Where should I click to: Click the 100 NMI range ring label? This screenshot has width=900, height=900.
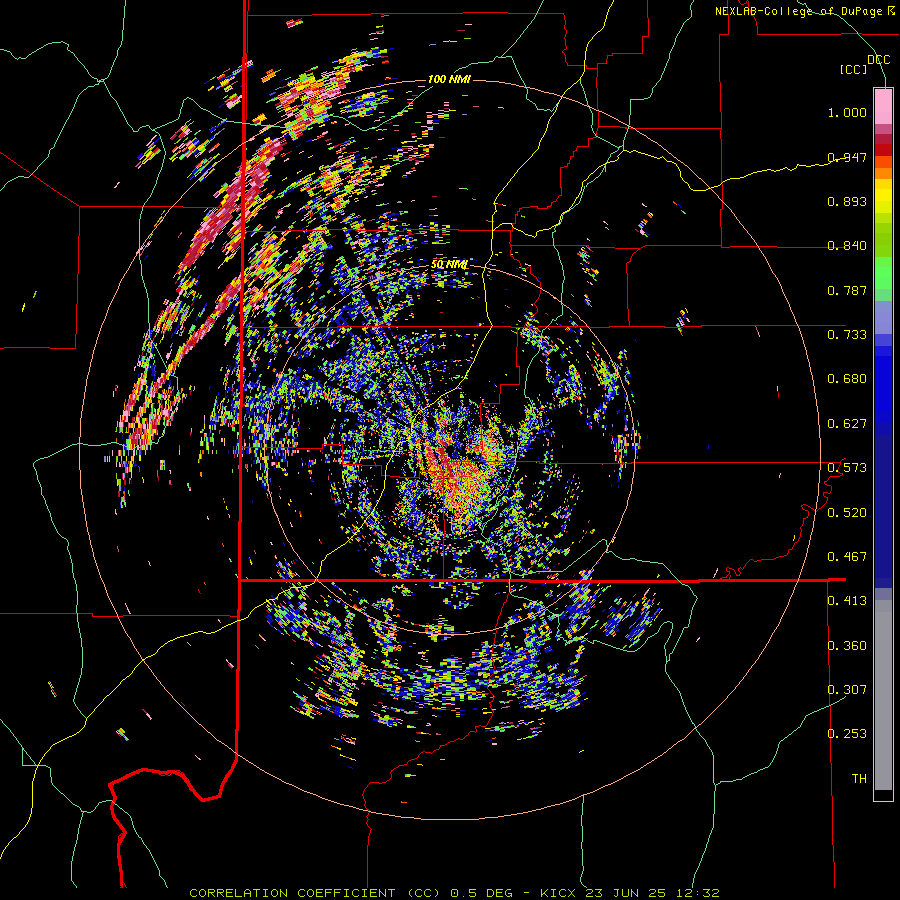(x=449, y=79)
